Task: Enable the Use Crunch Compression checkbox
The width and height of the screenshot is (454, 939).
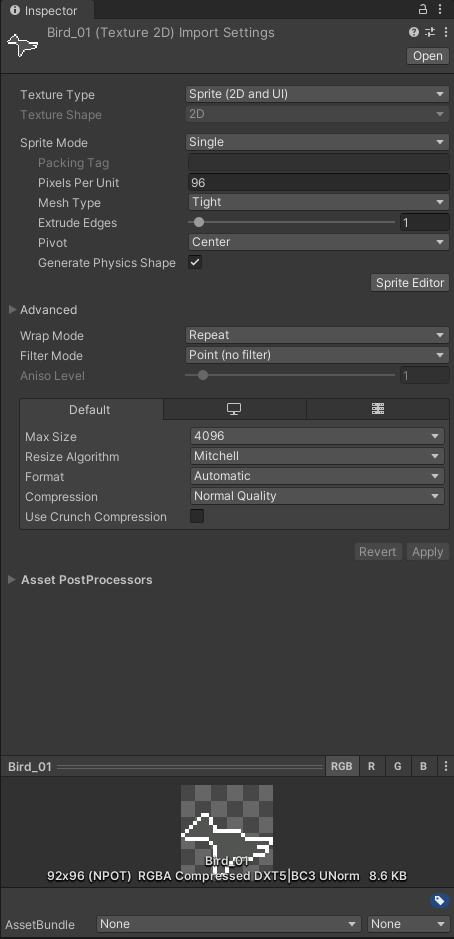Action: [196, 516]
